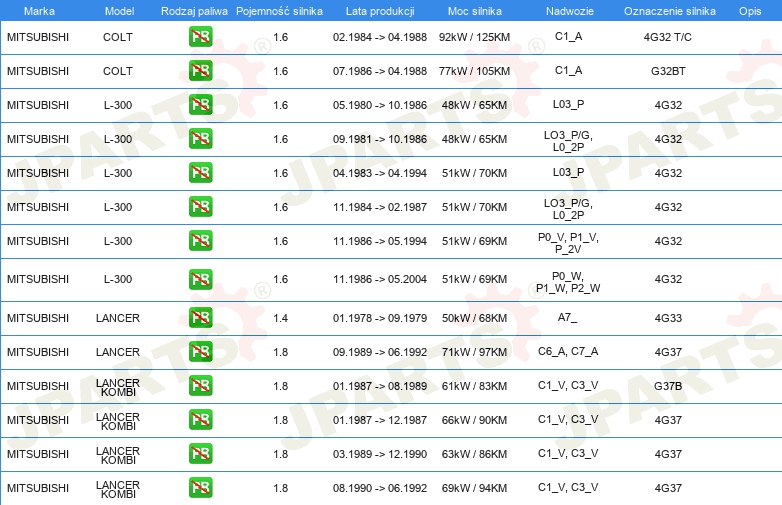Click power value 61kW / 83KM

(474, 386)
